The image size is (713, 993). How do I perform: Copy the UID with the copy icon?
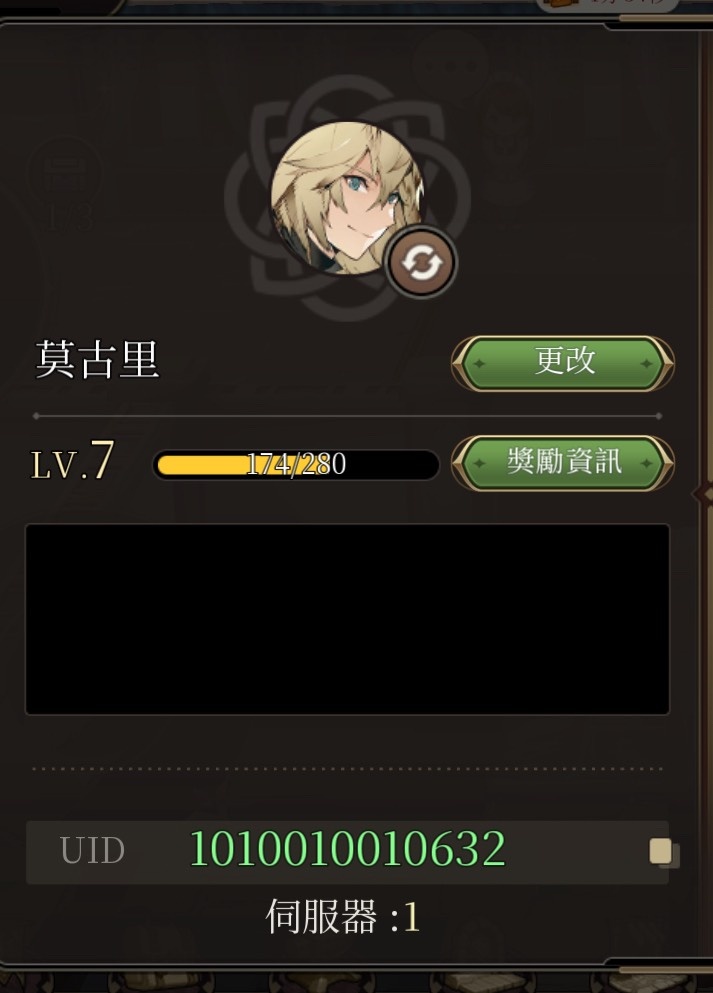[663, 852]
